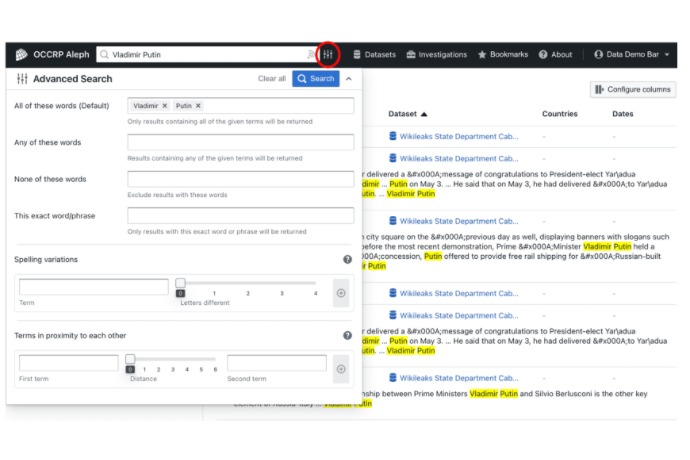Open the advanced search sliders icon in the search bar

[328, 55]
